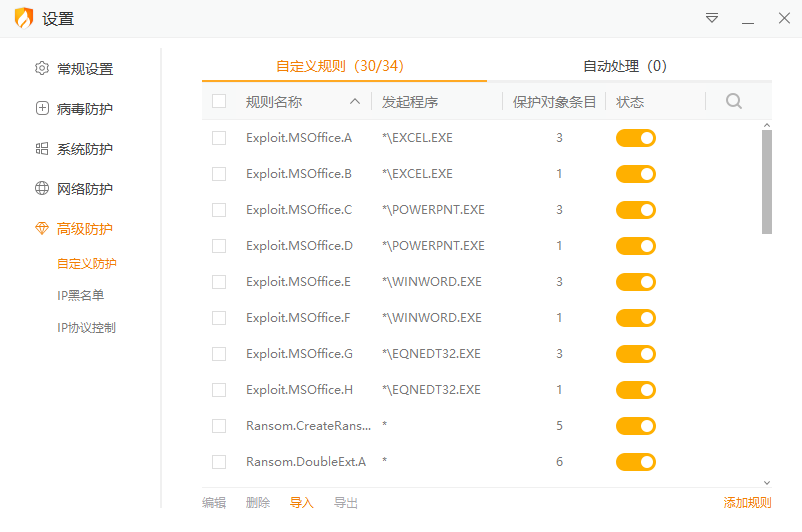Open the 系统防护 section

[x=85, y=149]
